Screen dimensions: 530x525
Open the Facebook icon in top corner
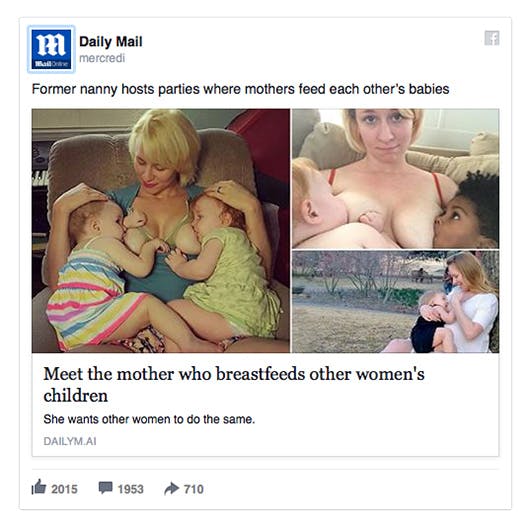point(492,38)
